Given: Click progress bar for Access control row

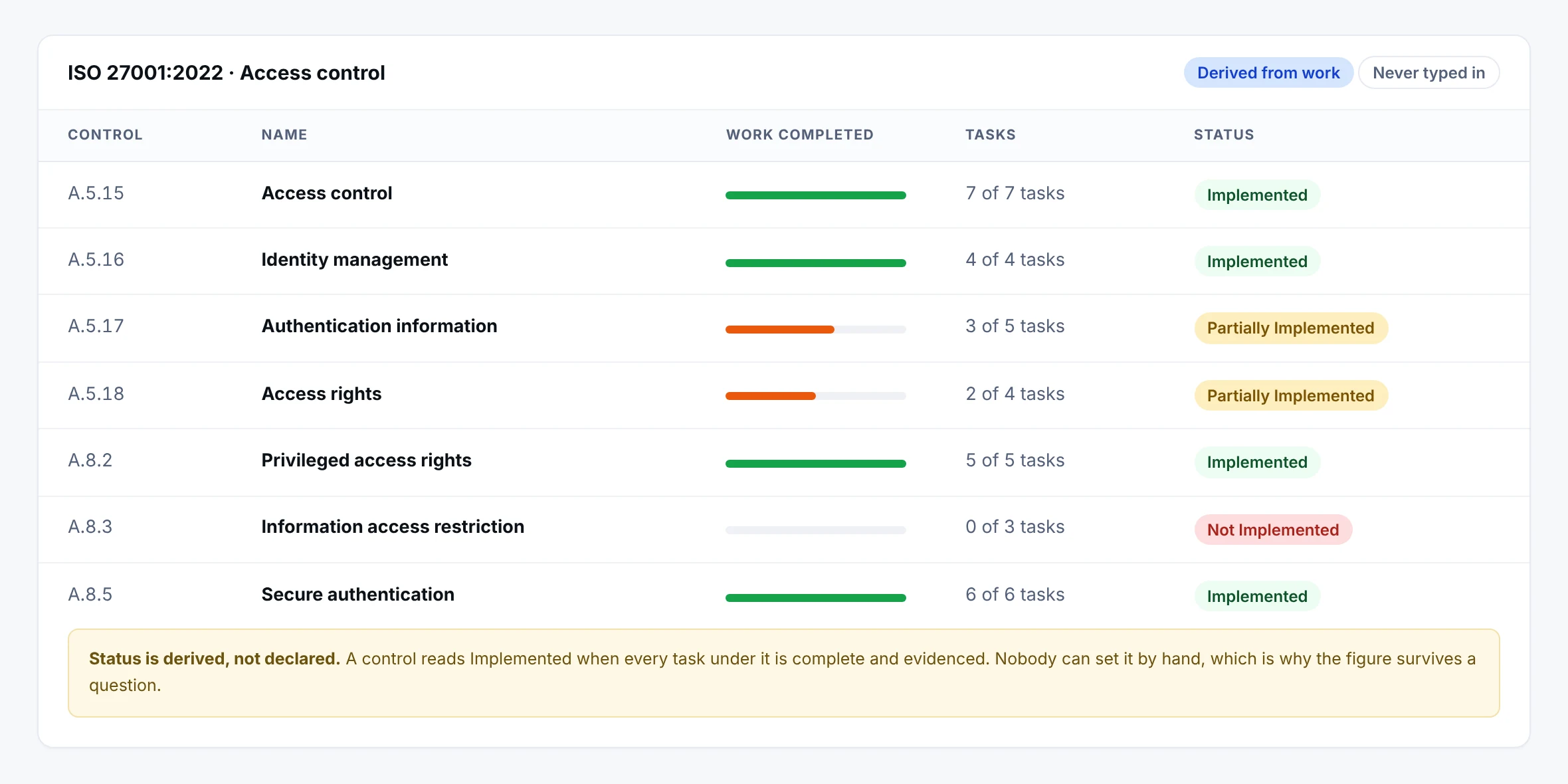Looking at the screenshot, I should point(816,195).
